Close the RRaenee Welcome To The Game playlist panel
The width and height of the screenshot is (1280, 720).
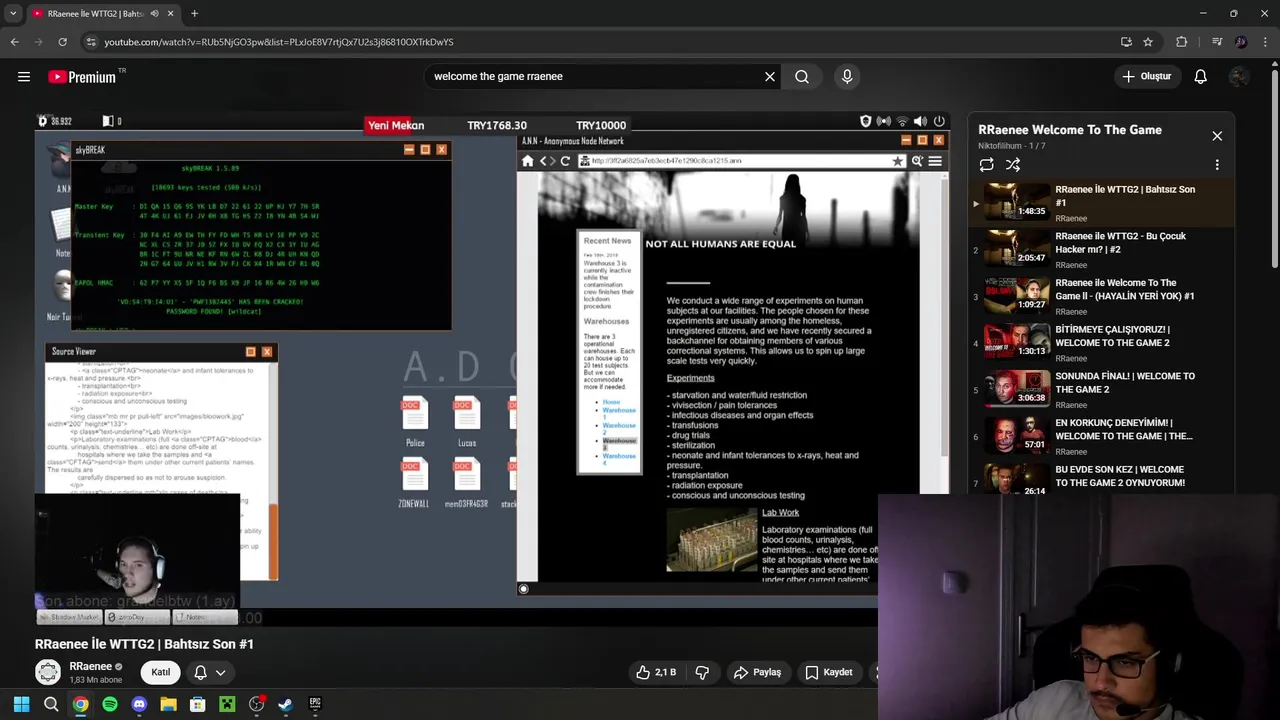[x=1217, y=136]
